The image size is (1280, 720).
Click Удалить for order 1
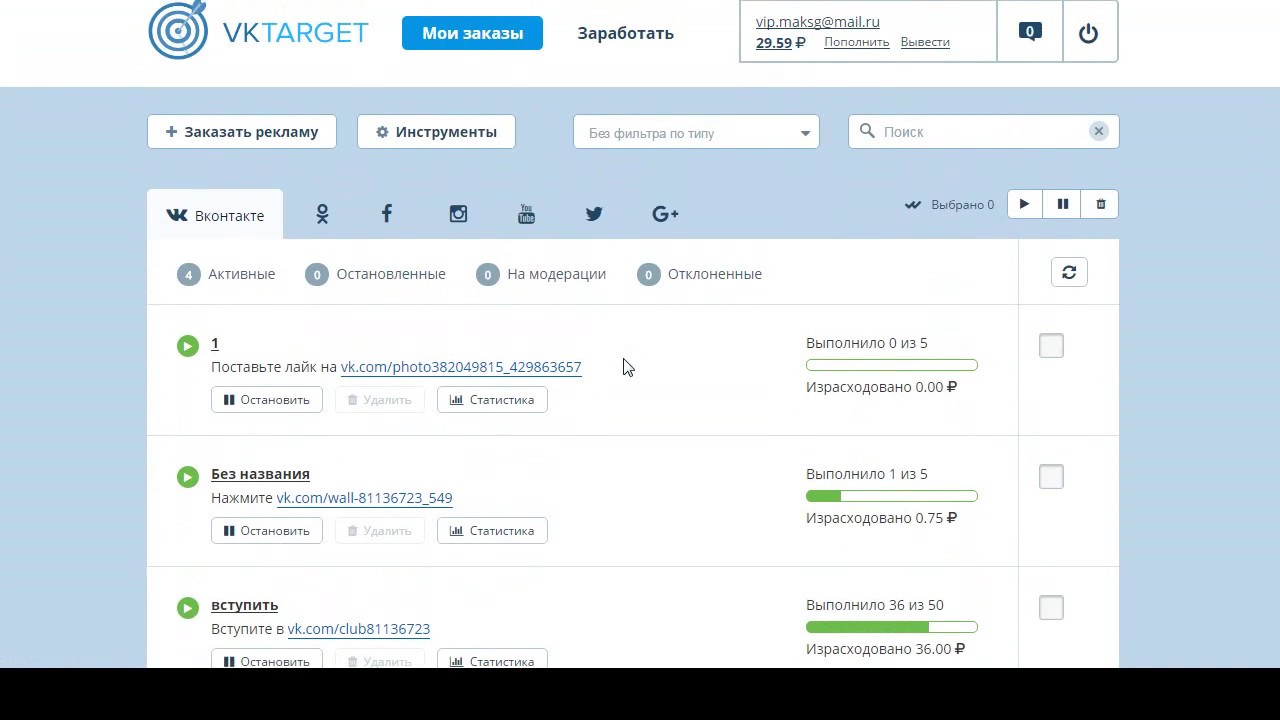coord(380,400)
